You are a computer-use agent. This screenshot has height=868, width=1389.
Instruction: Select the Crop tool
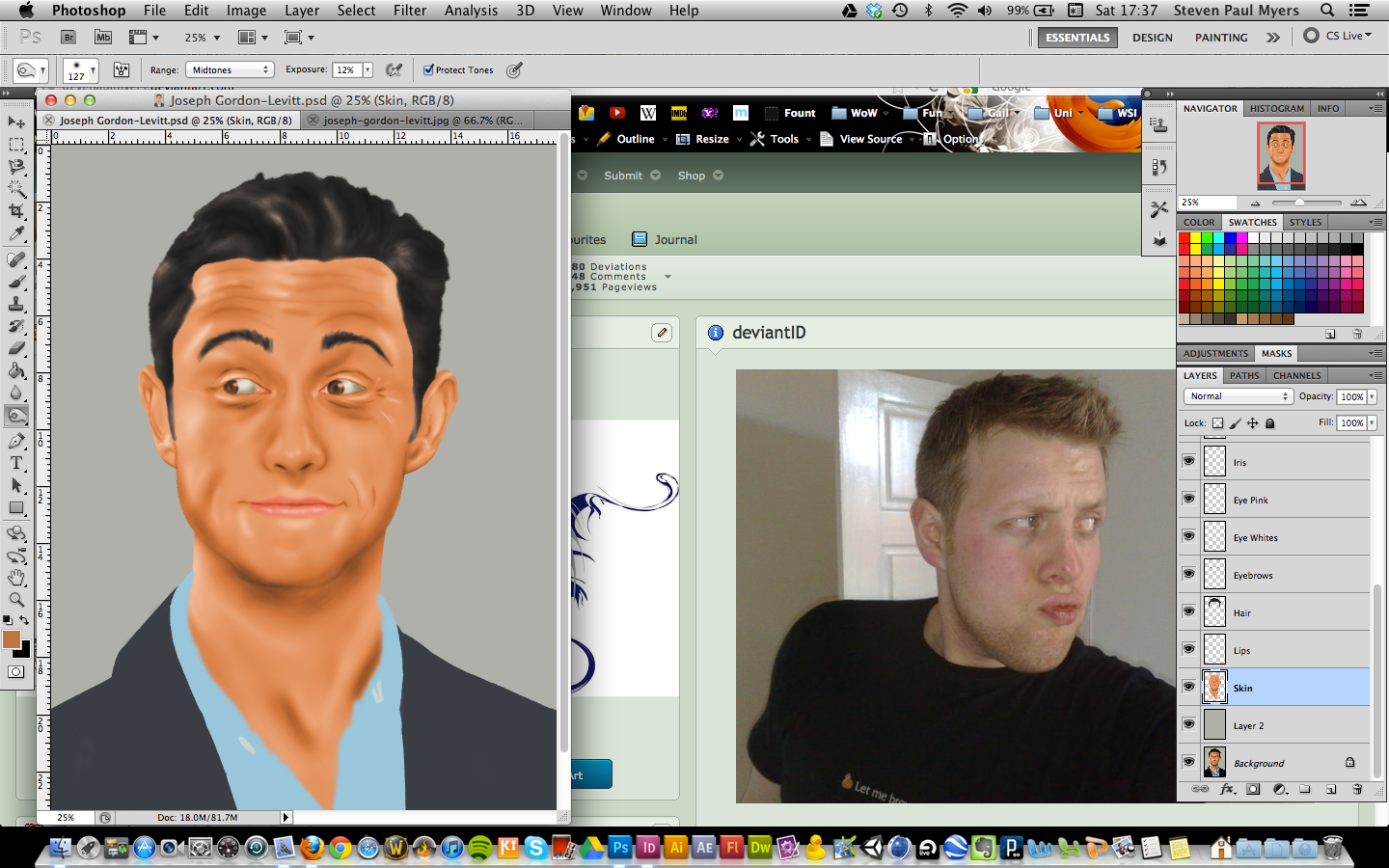click(x=16, y=211)
